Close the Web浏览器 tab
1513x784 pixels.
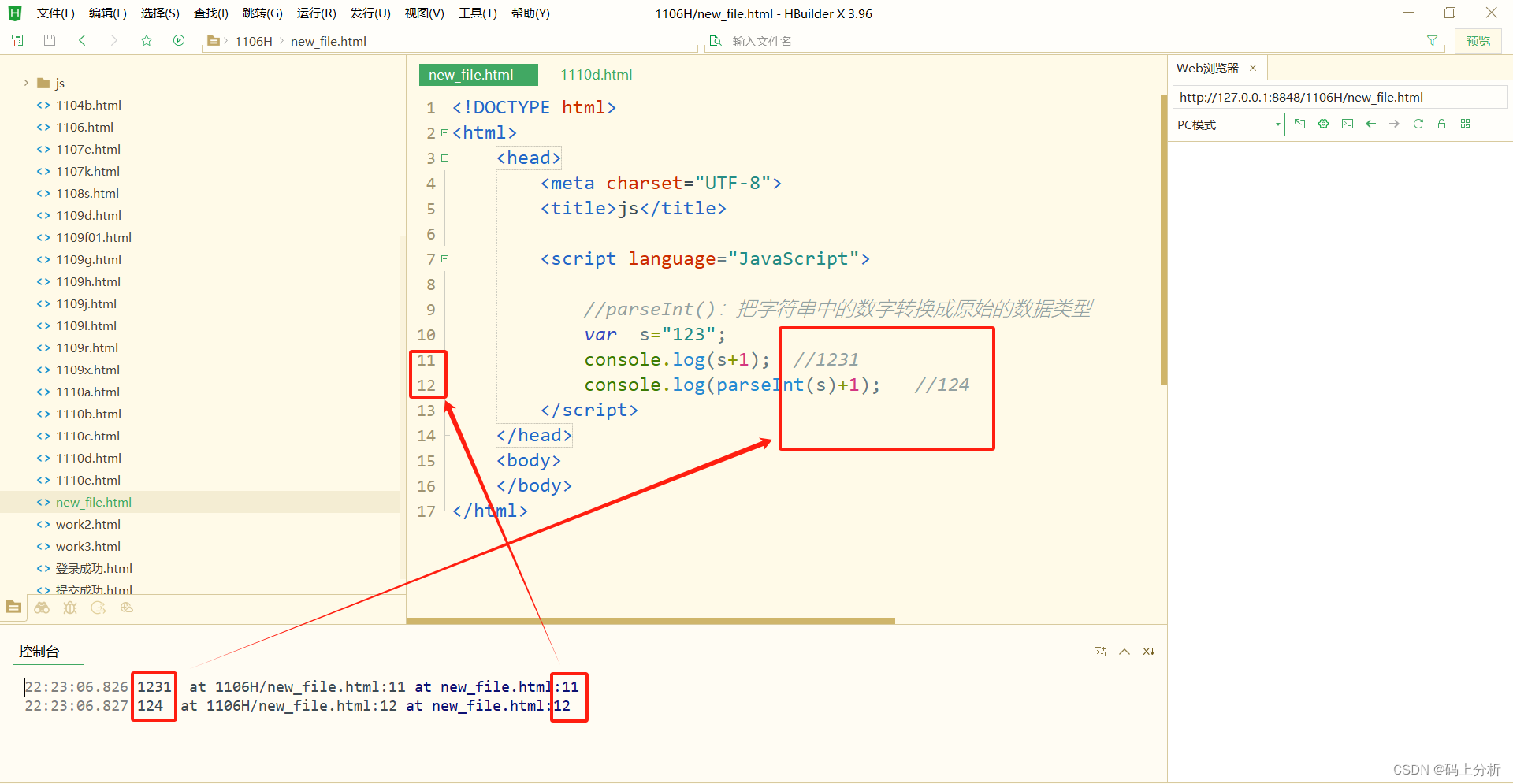pos(1253,68)
